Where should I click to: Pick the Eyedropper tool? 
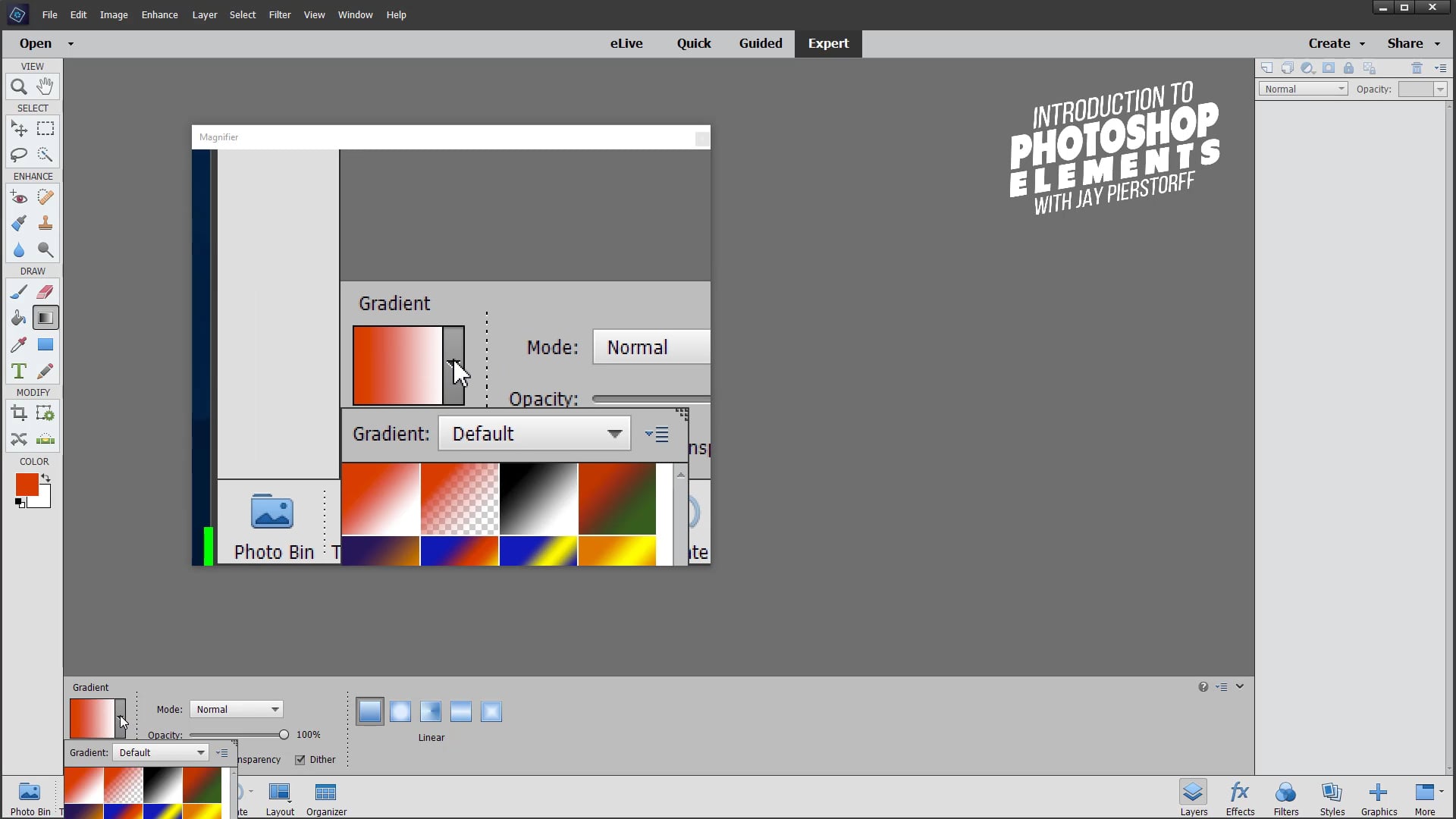tap(18, 344)
